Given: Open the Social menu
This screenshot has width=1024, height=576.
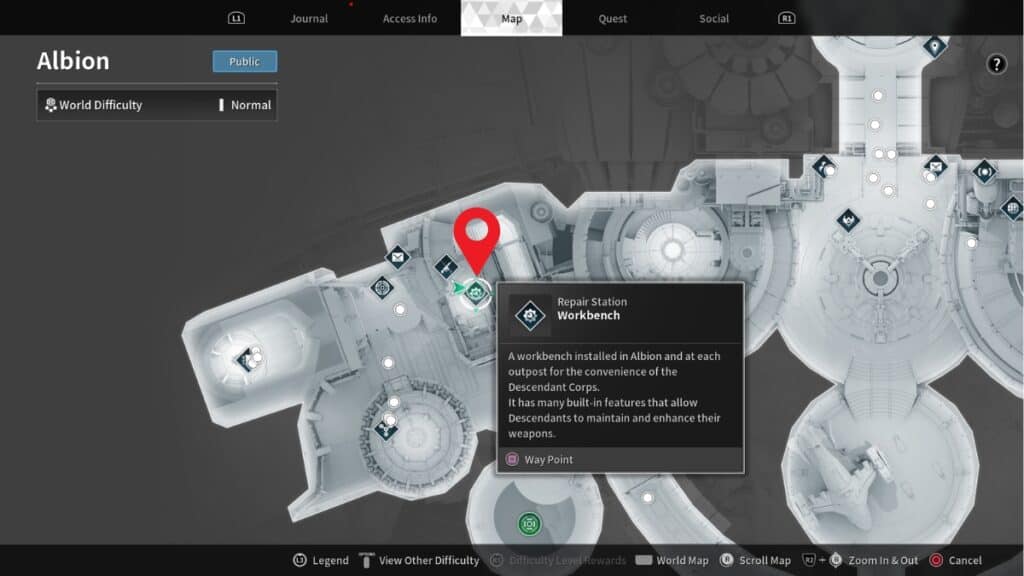Looking at the screenshot, I should [713, 17].
